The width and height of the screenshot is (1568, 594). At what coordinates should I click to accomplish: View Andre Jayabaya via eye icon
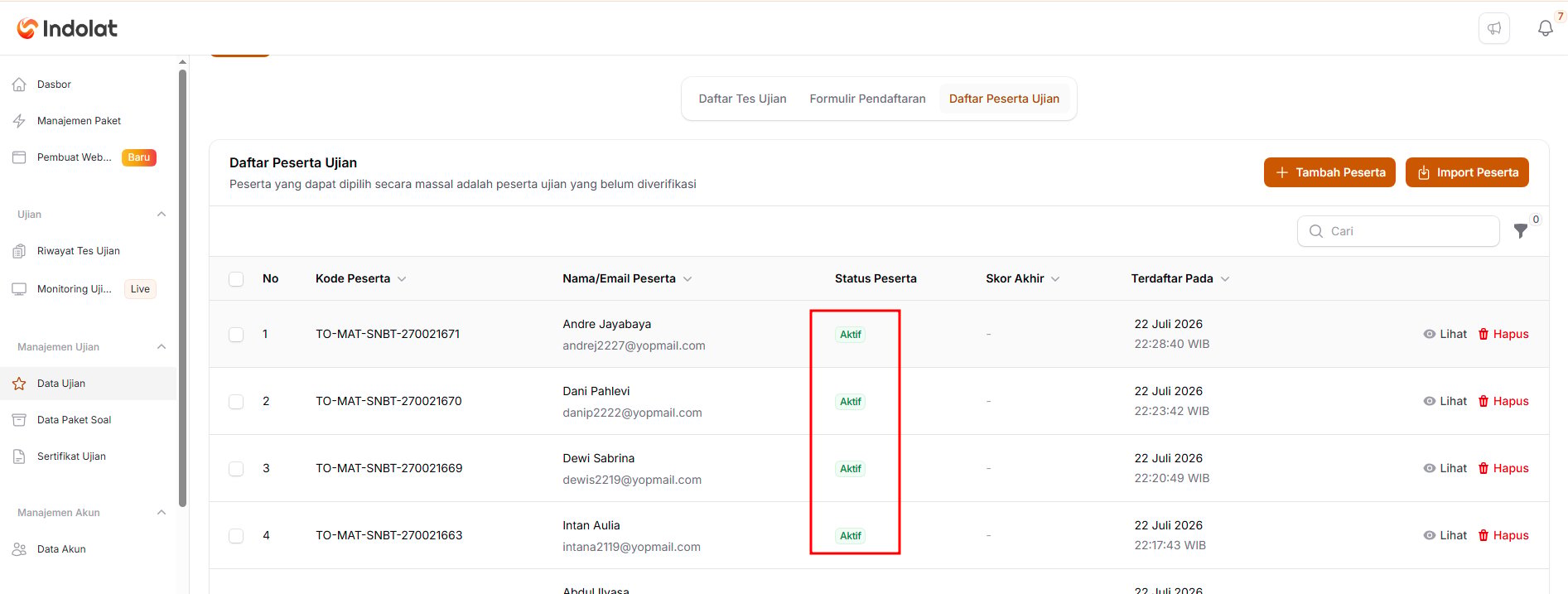(1430, 334)
